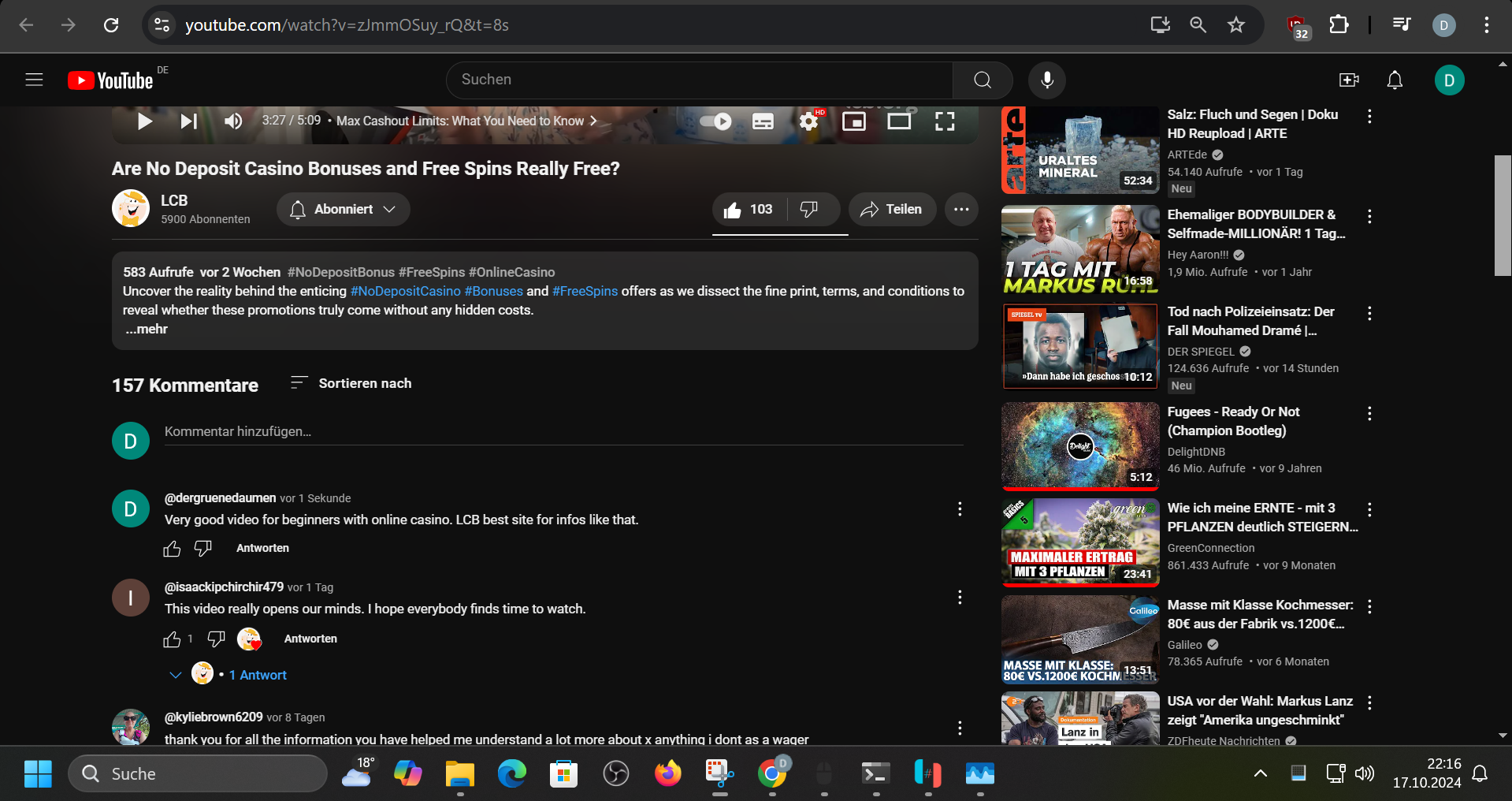This screenshot has width=1512, height=801.
Task: Like the @isaackipchirchir479 comment
Action: click(173, 639)
